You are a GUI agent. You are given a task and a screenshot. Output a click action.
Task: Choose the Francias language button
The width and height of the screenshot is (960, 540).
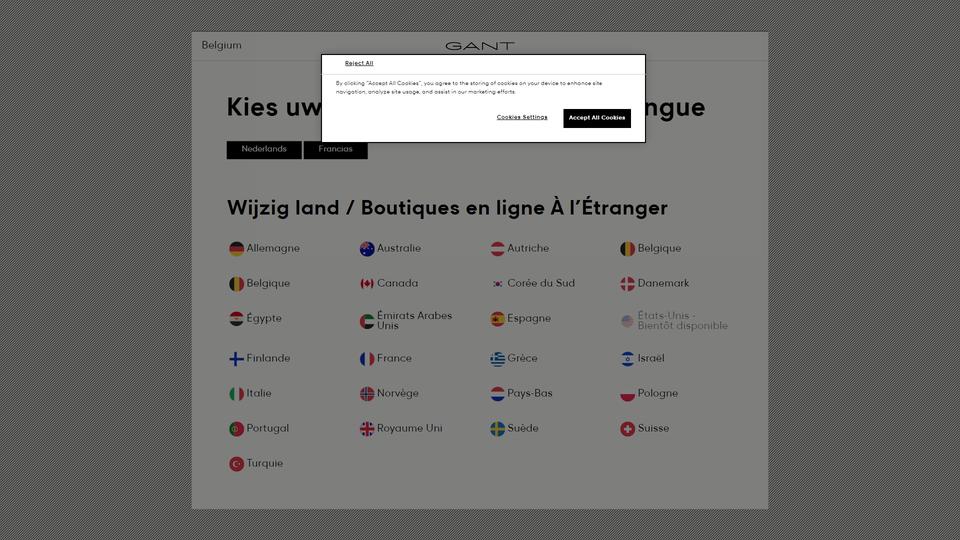(336, 149)
